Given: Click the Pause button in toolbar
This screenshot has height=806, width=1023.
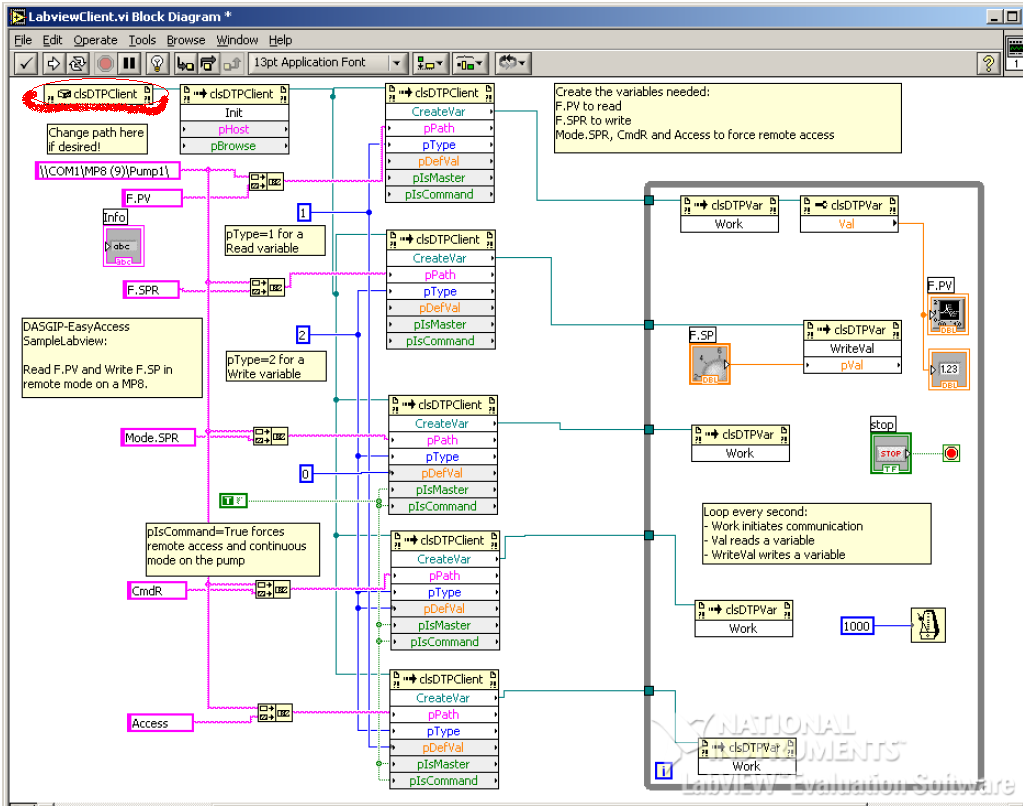Looking at the screenshot, I should (x=129, y=63).
